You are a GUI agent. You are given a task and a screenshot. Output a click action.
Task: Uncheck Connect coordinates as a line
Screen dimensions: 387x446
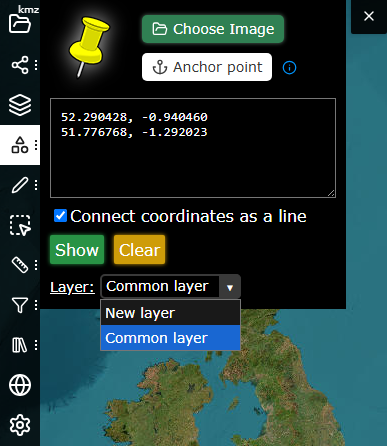click(61, 216)
